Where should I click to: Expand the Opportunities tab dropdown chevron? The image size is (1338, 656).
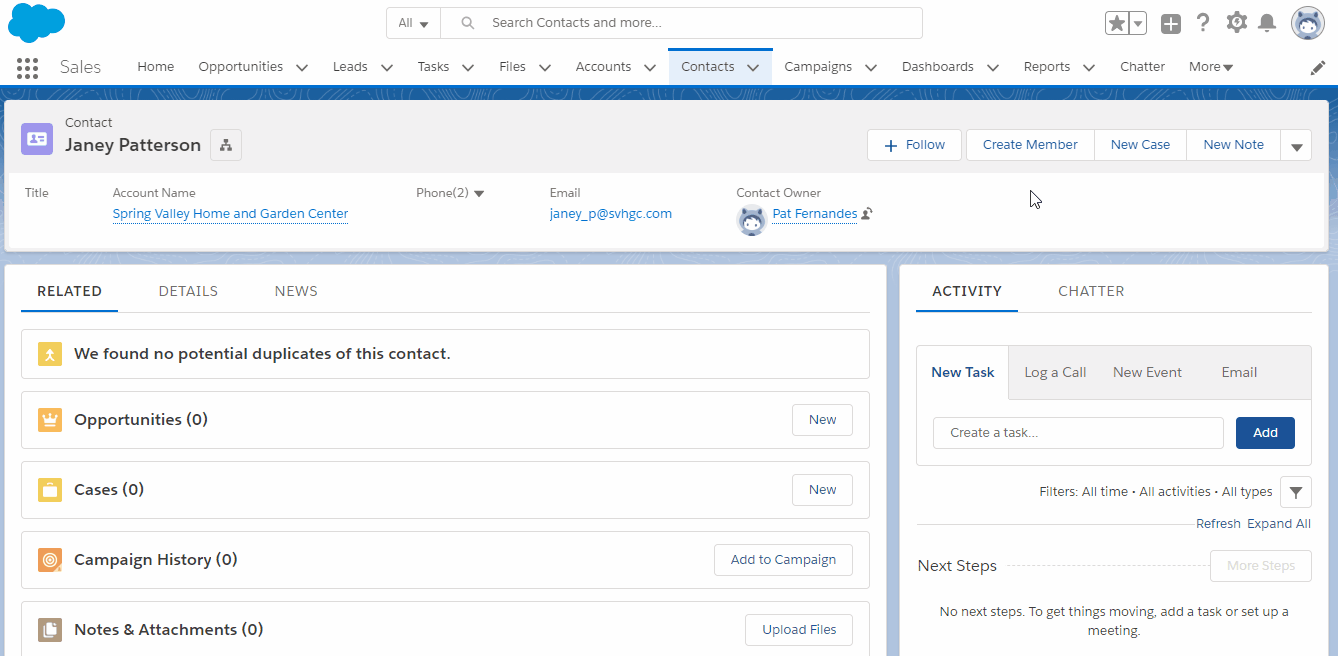tap(302, 67)
